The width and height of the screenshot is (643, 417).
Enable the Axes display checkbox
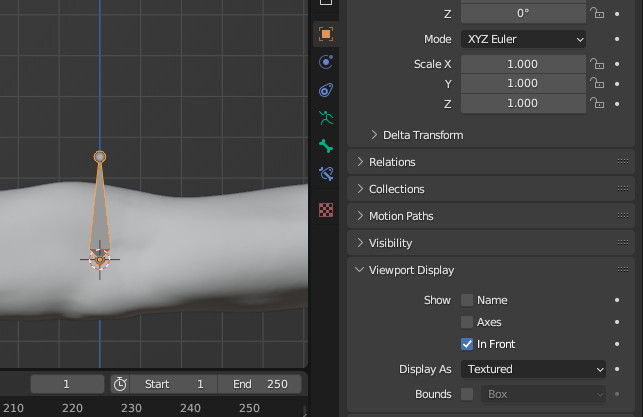(x=467, y=322)
